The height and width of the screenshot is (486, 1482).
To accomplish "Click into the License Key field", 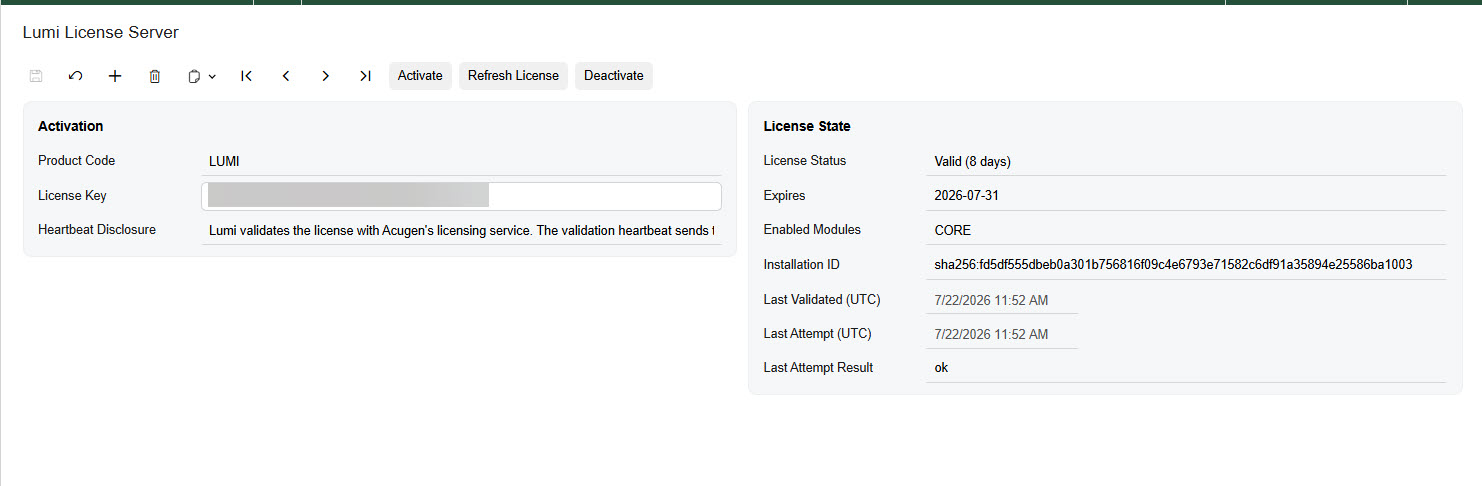I will pos(461,196).
